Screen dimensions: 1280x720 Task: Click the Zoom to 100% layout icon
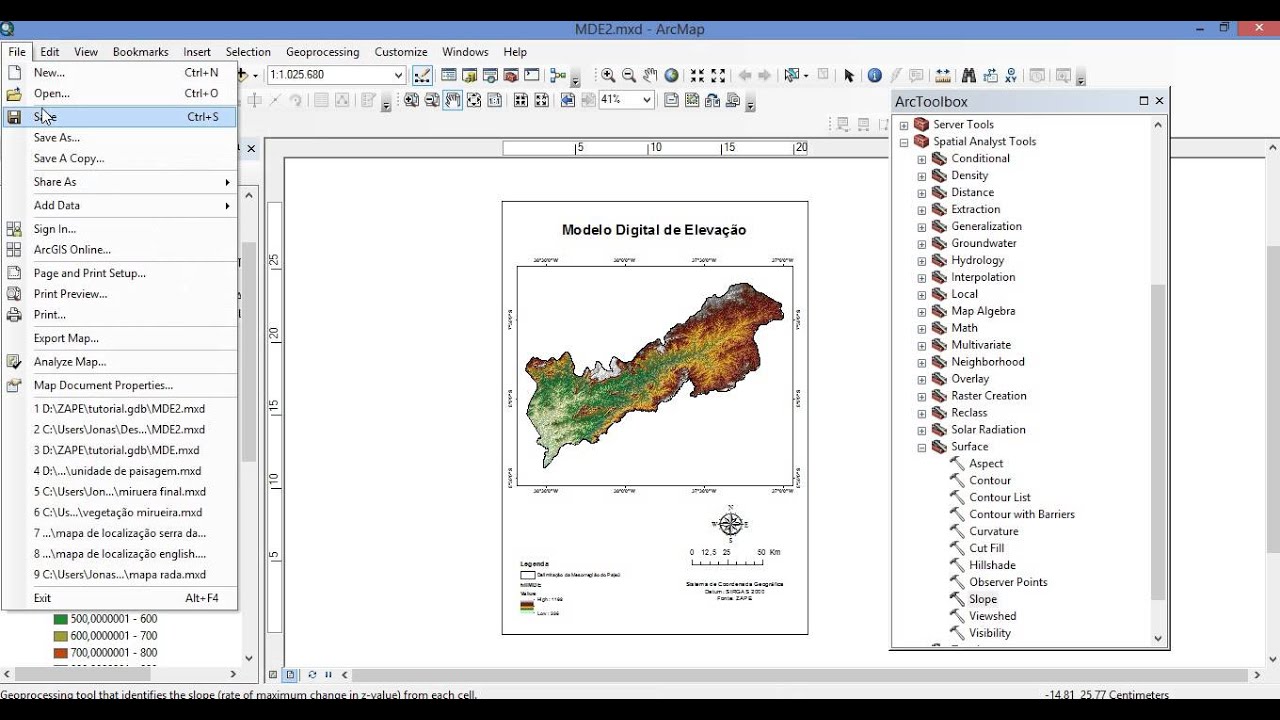click(x=494, y=100)
